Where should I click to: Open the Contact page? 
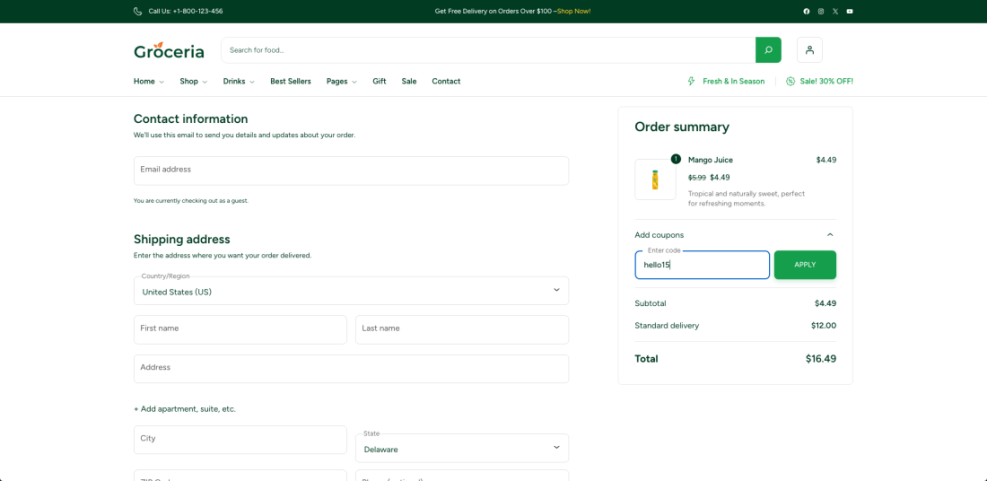[446, 81]
